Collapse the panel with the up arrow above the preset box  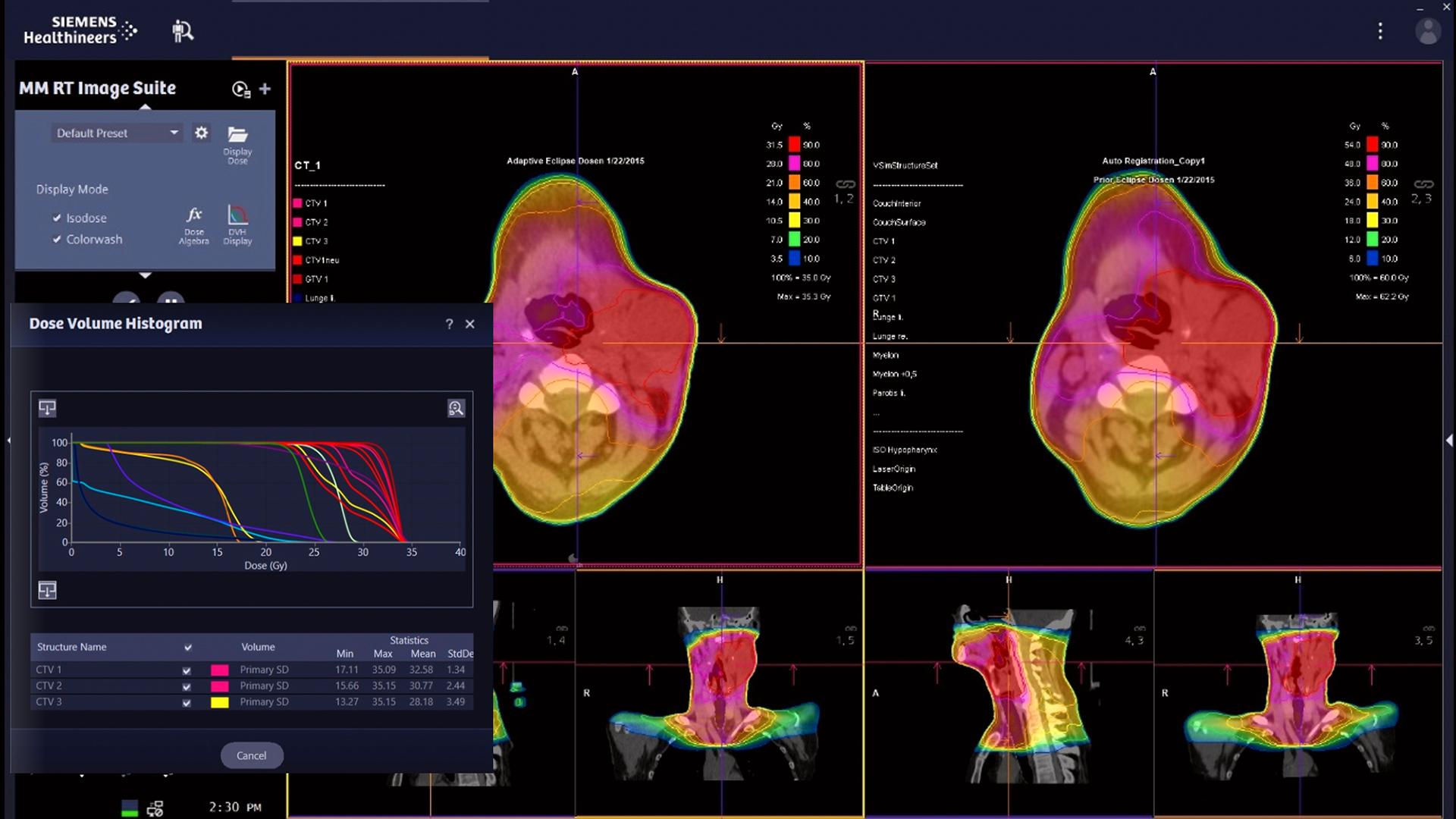[145, 107]
